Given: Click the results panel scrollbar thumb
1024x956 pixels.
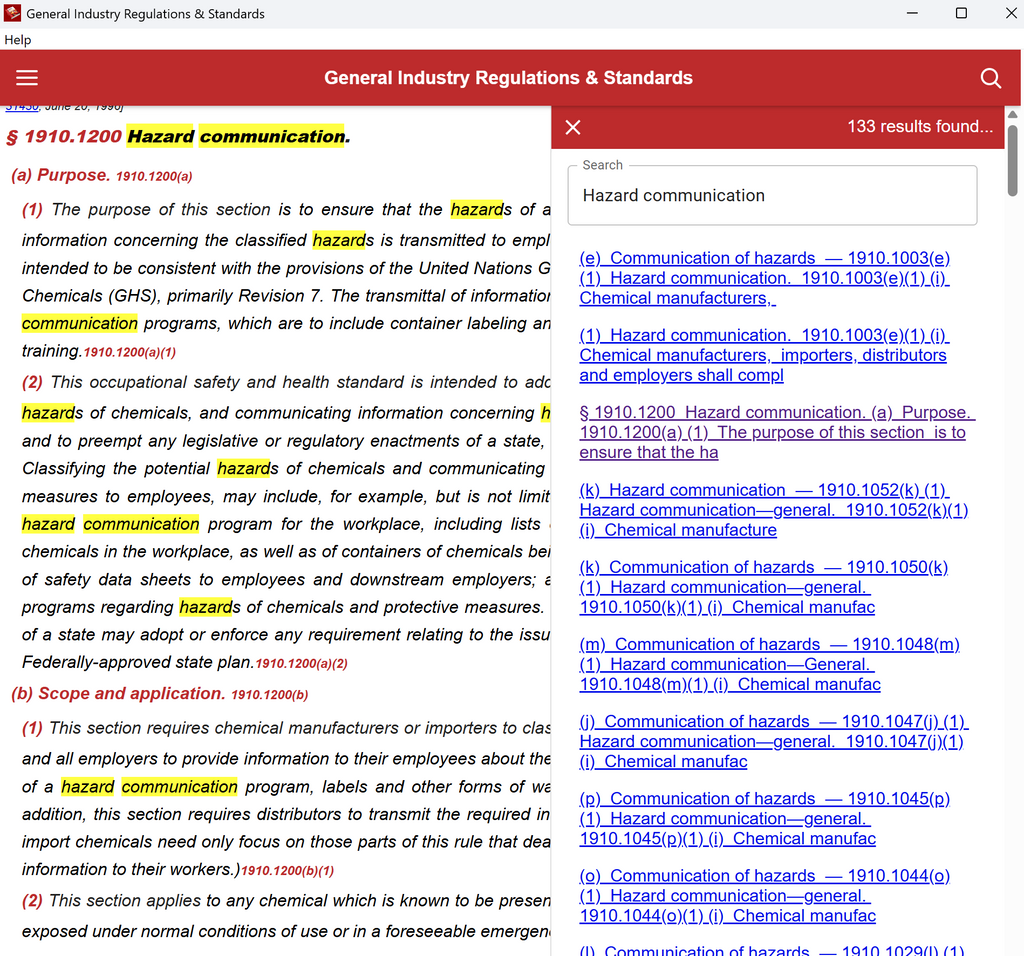Looking at the screenshot, I should click(x=1012, y=161).
